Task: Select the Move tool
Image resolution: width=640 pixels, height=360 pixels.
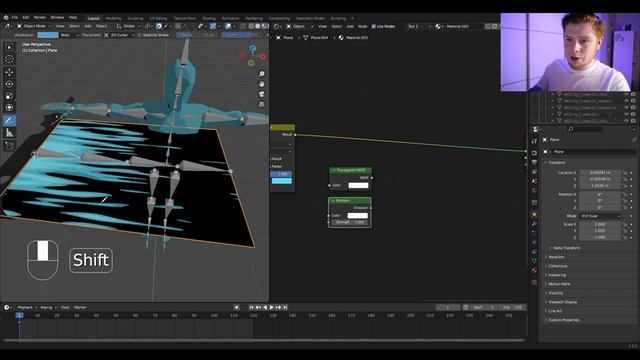Action: (x=9, y=72)
